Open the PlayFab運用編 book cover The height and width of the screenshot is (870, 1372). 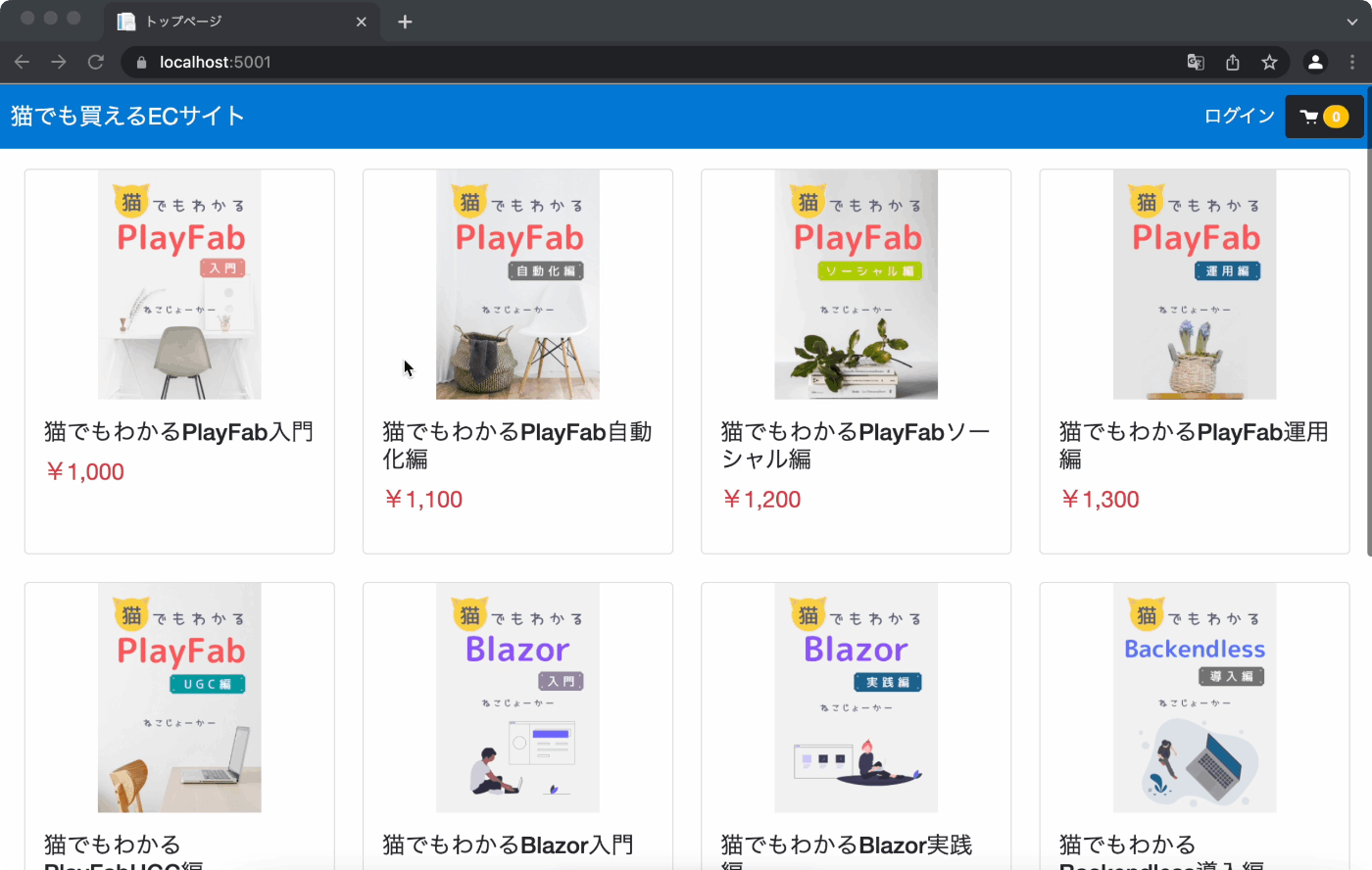click(1195, 284)
